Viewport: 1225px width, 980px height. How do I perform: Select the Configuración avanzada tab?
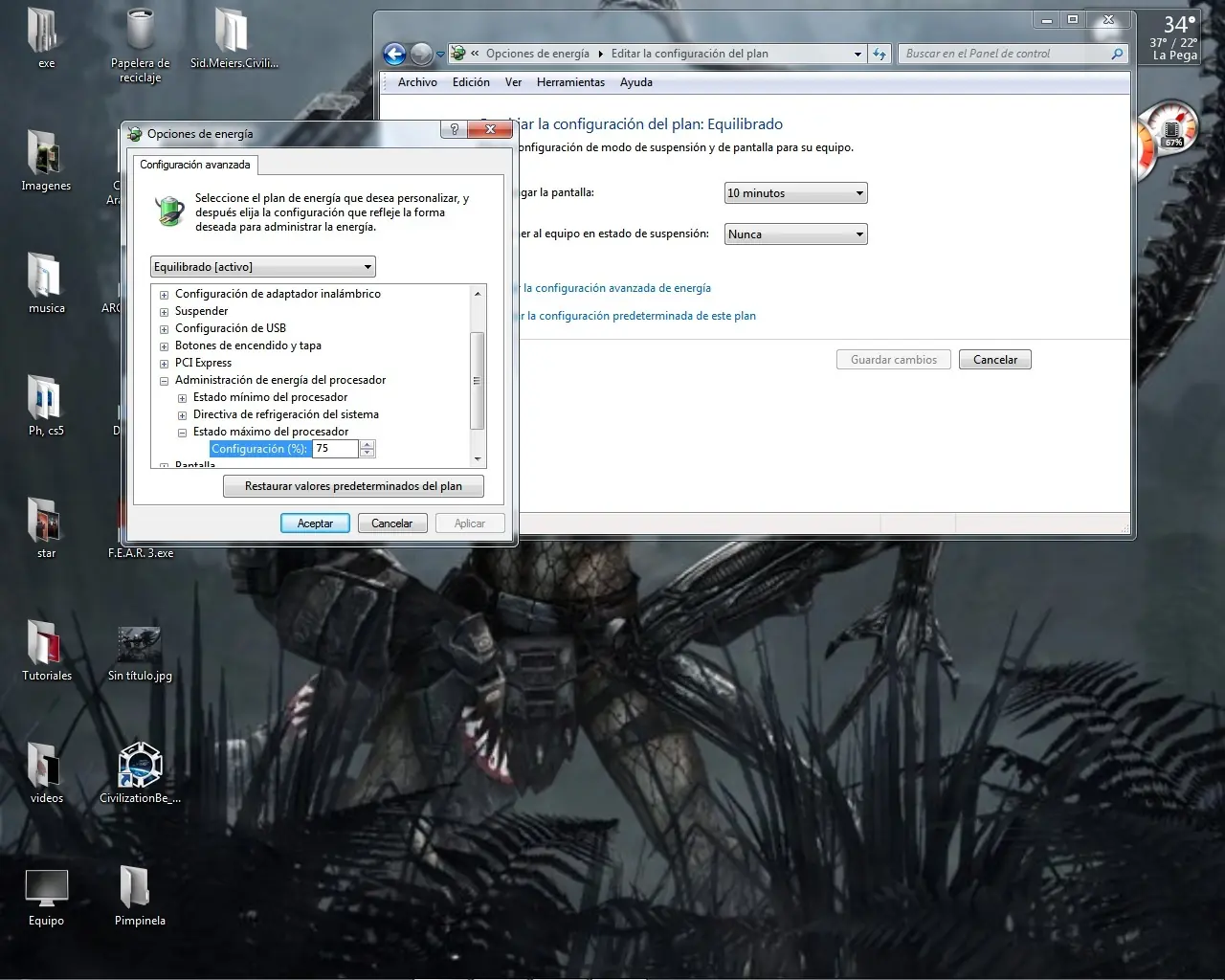point(195,165)
